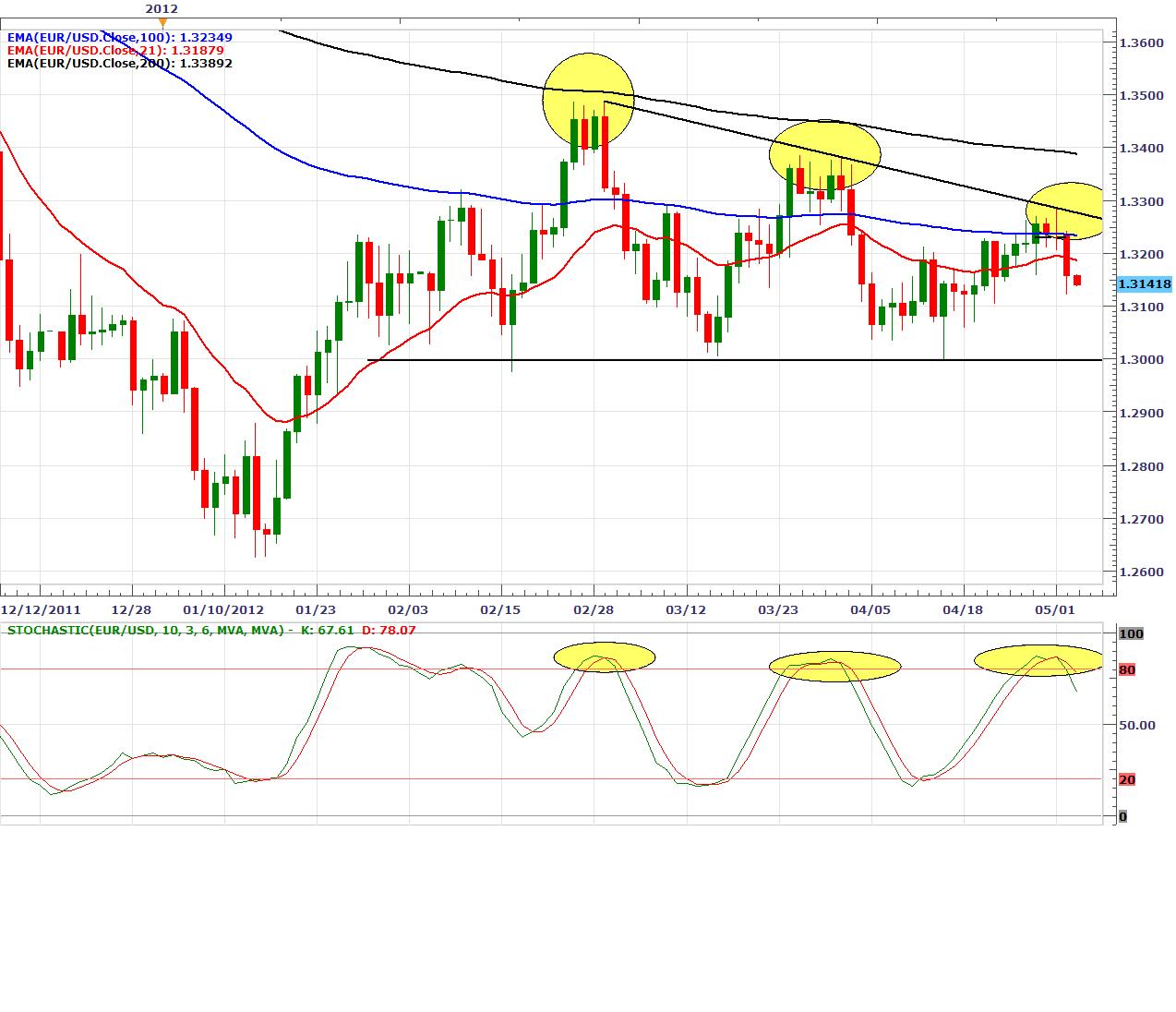Select the EMA 21 indicator label
The height and width of the screenshot is (1012, 1176).
point(115,51)
